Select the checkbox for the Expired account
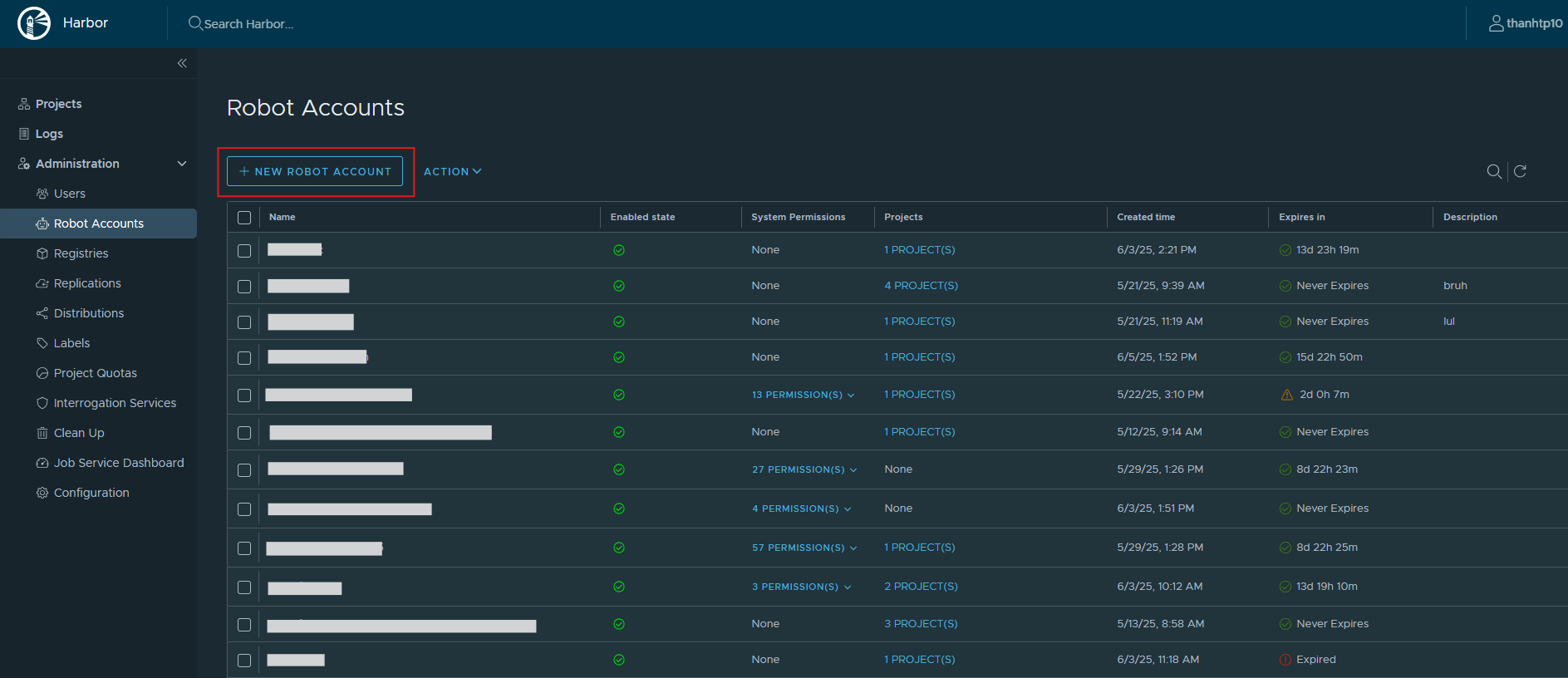 point(244,661)
